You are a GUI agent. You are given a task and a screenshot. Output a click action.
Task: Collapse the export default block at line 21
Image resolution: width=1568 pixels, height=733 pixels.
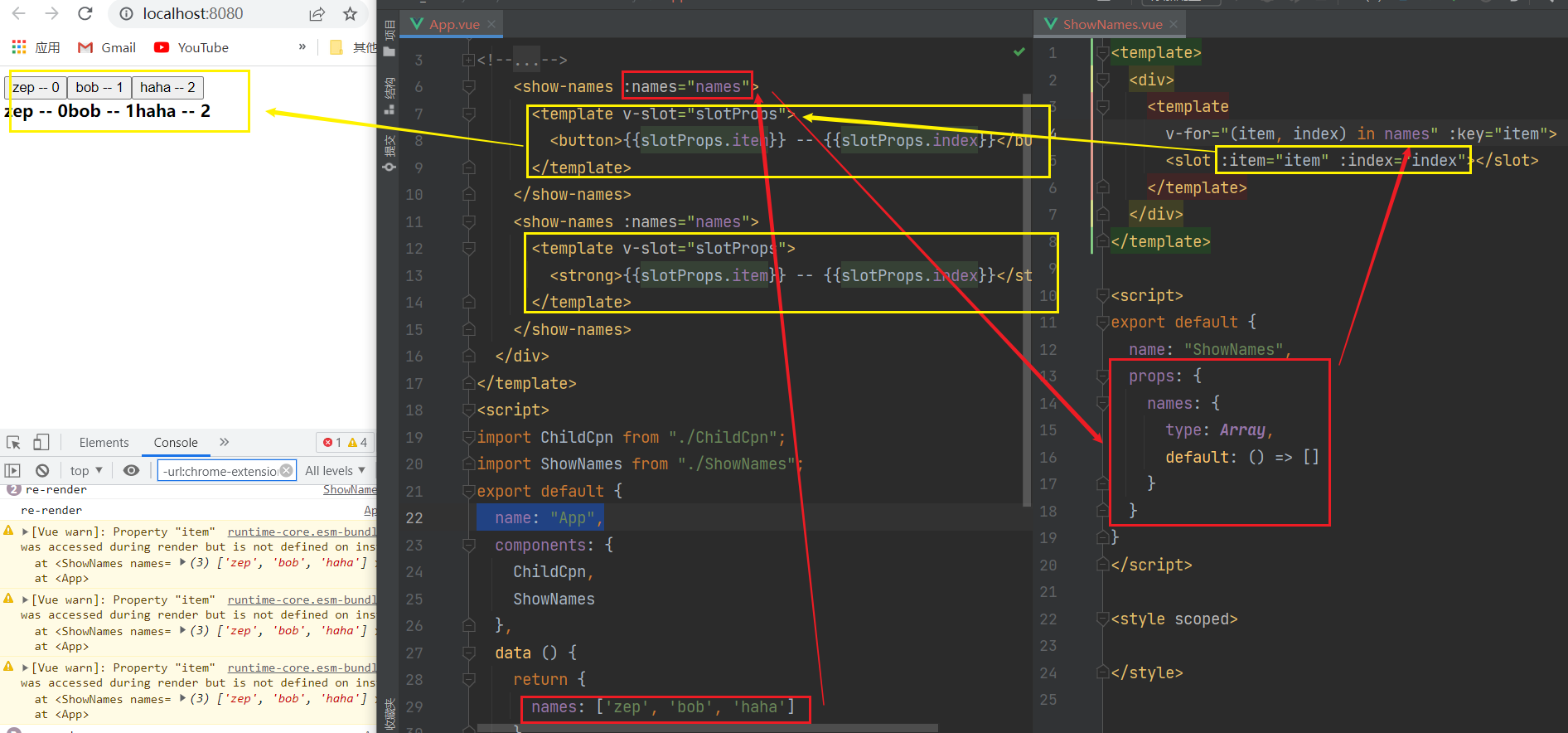pos(468,491)
